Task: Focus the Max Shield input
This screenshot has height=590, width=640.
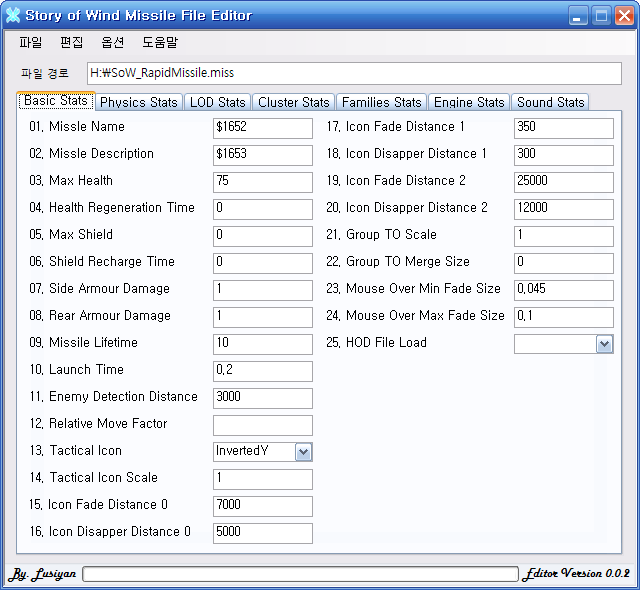Action: pyautogui.click(x=263, y=236)
